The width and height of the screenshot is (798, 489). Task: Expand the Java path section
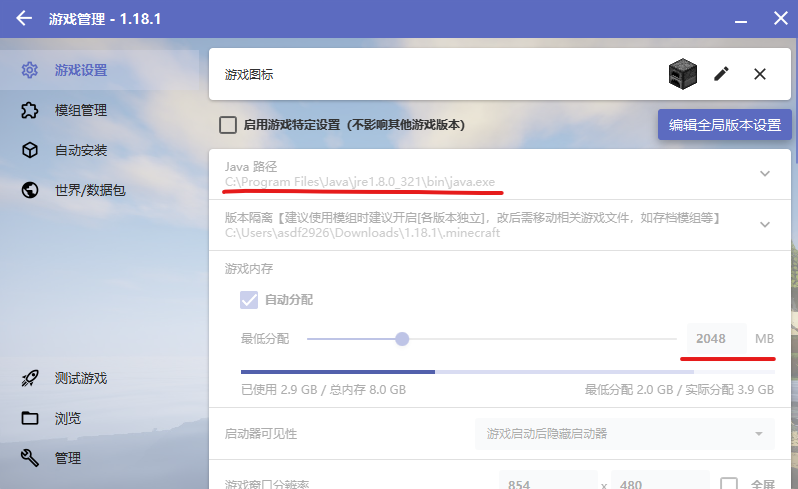point(765,173)
